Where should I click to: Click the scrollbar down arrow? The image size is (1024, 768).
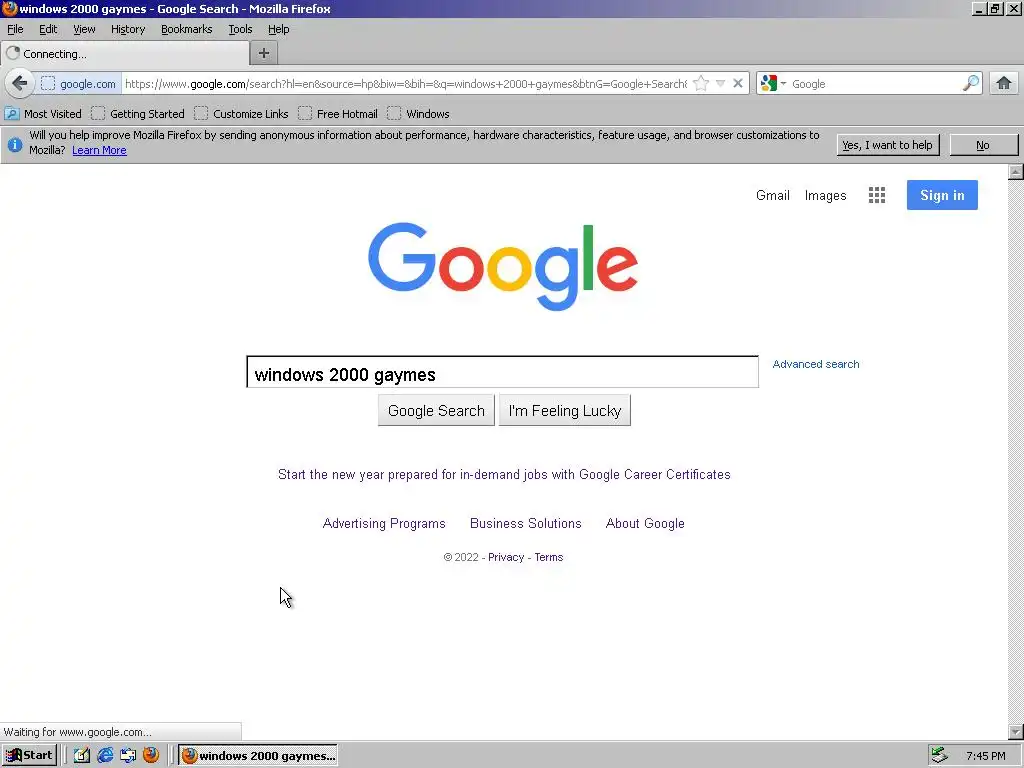click(x=1016, y=731)
